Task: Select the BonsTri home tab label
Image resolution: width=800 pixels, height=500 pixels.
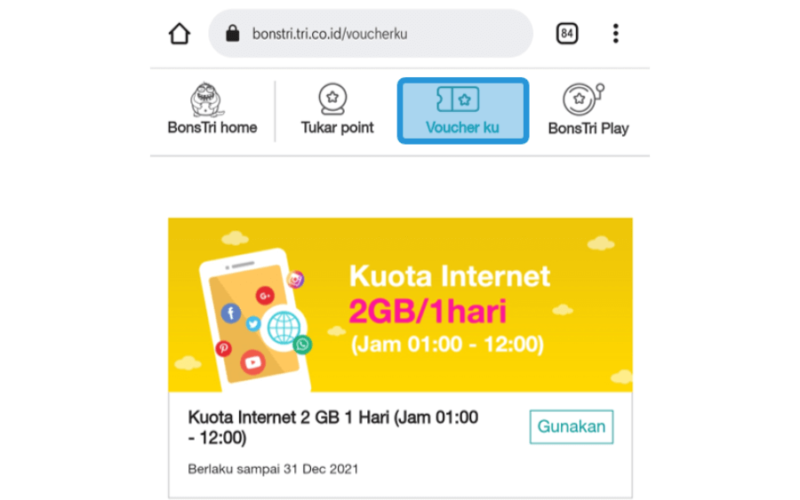Action: click(212, 128)
